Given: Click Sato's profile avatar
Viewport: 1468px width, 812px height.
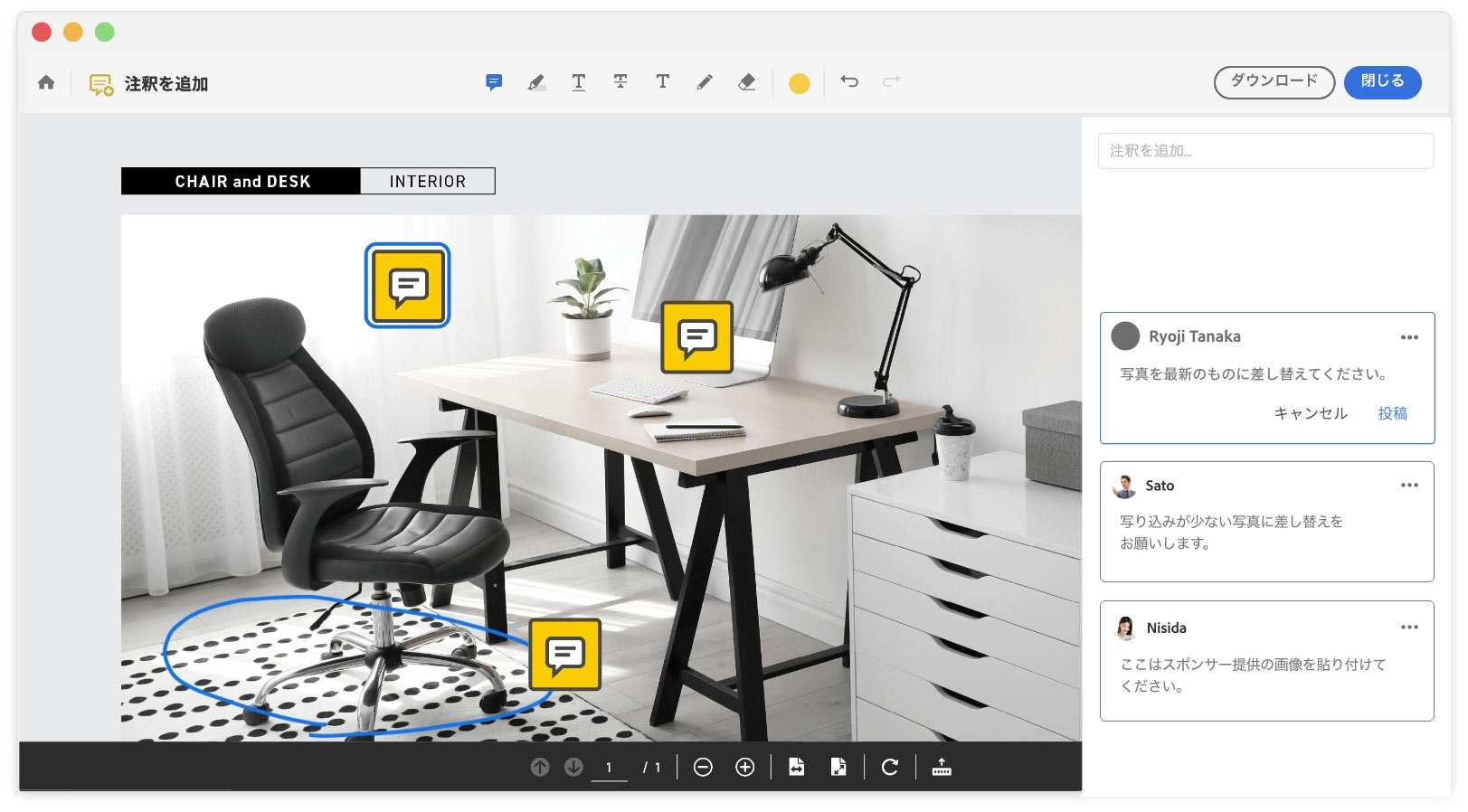Looking at the screenshot, I should (x=1124, y=486).
